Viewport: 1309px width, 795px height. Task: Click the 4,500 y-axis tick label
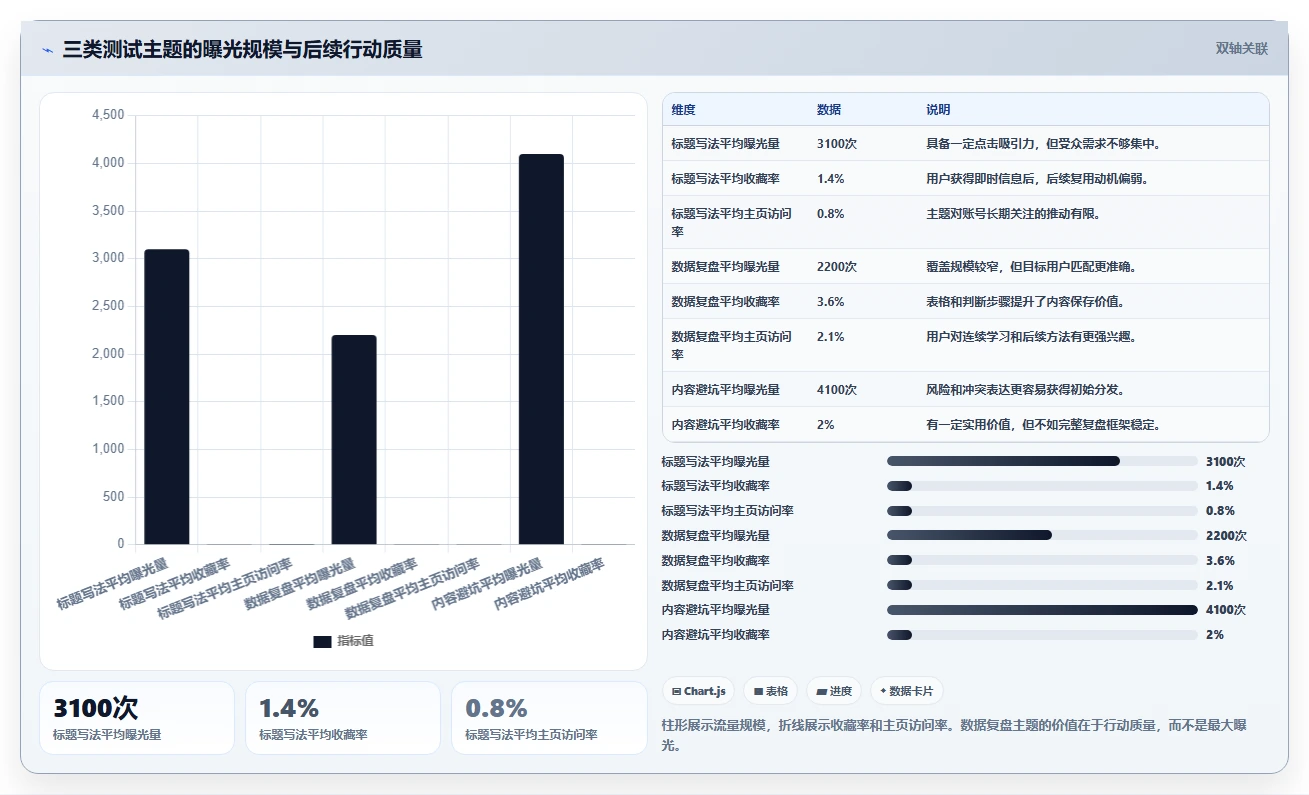point(108,115)
